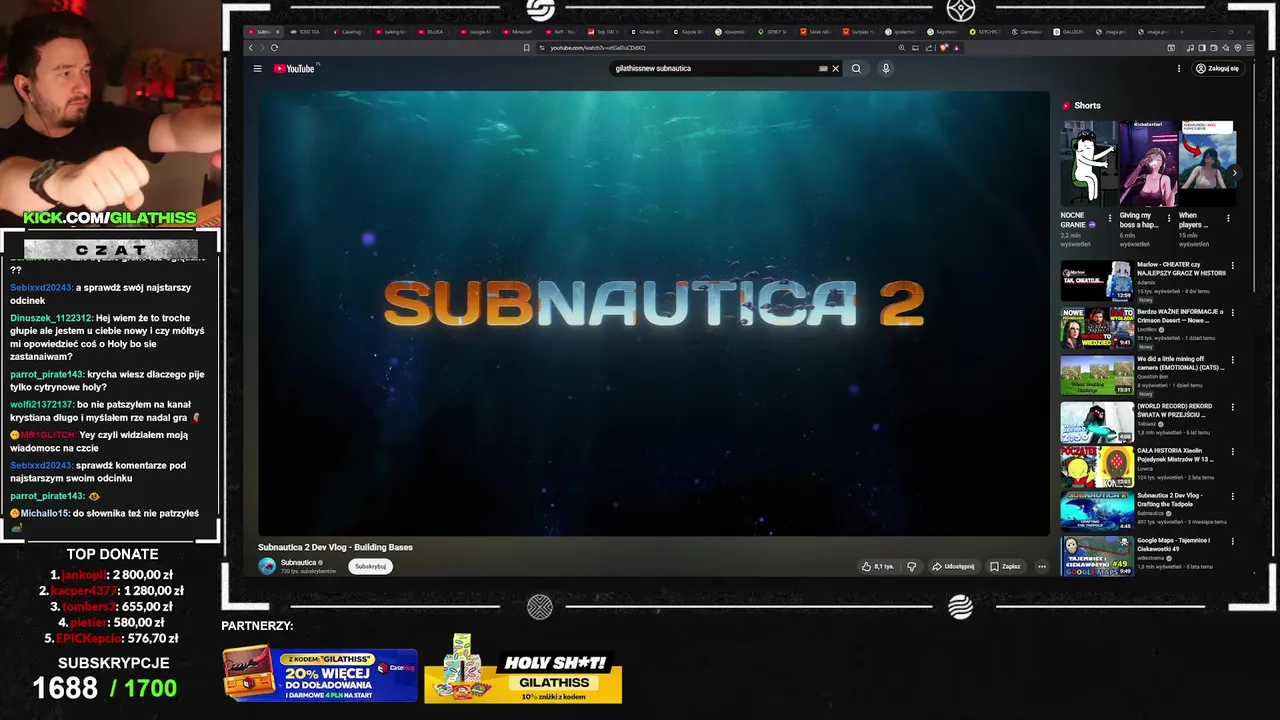Start voice search with the microphone icon
The height and width of the screenshot is (720, 1280).
point(885,69)
